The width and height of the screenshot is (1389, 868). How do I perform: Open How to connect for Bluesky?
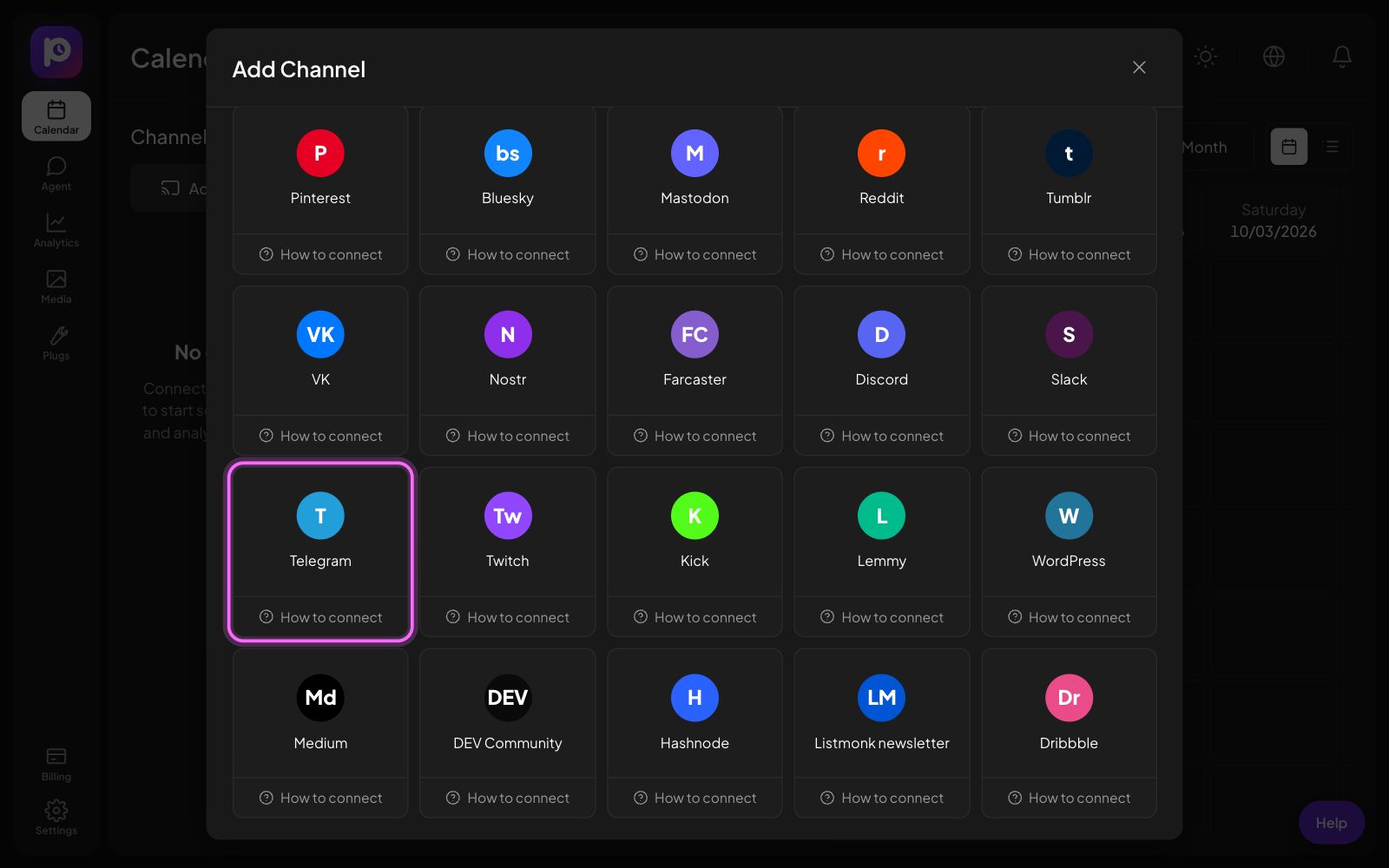click(x=508, y=254)
